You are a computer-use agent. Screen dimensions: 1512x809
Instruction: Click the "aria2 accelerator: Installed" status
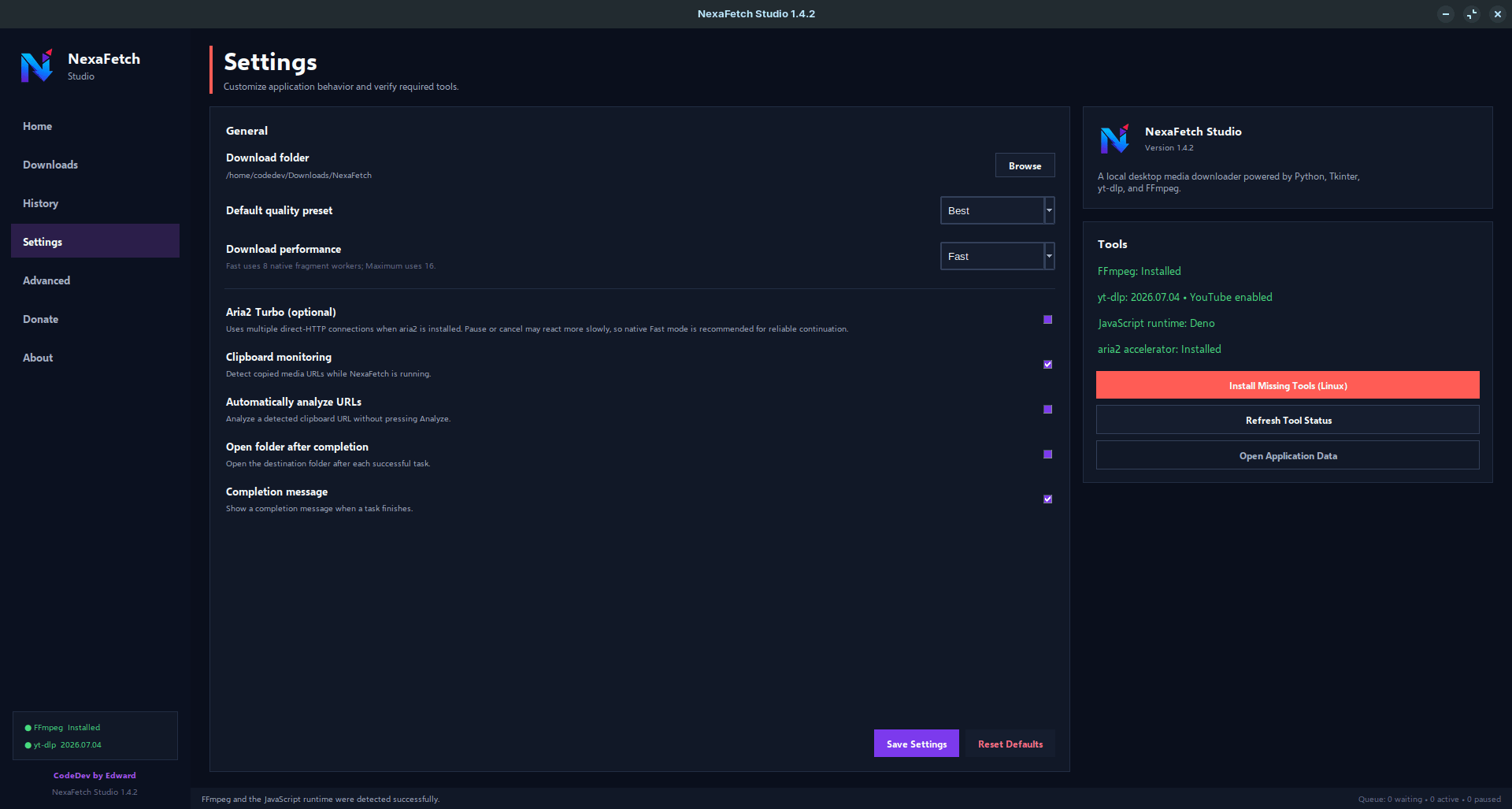pos(1159,349)
